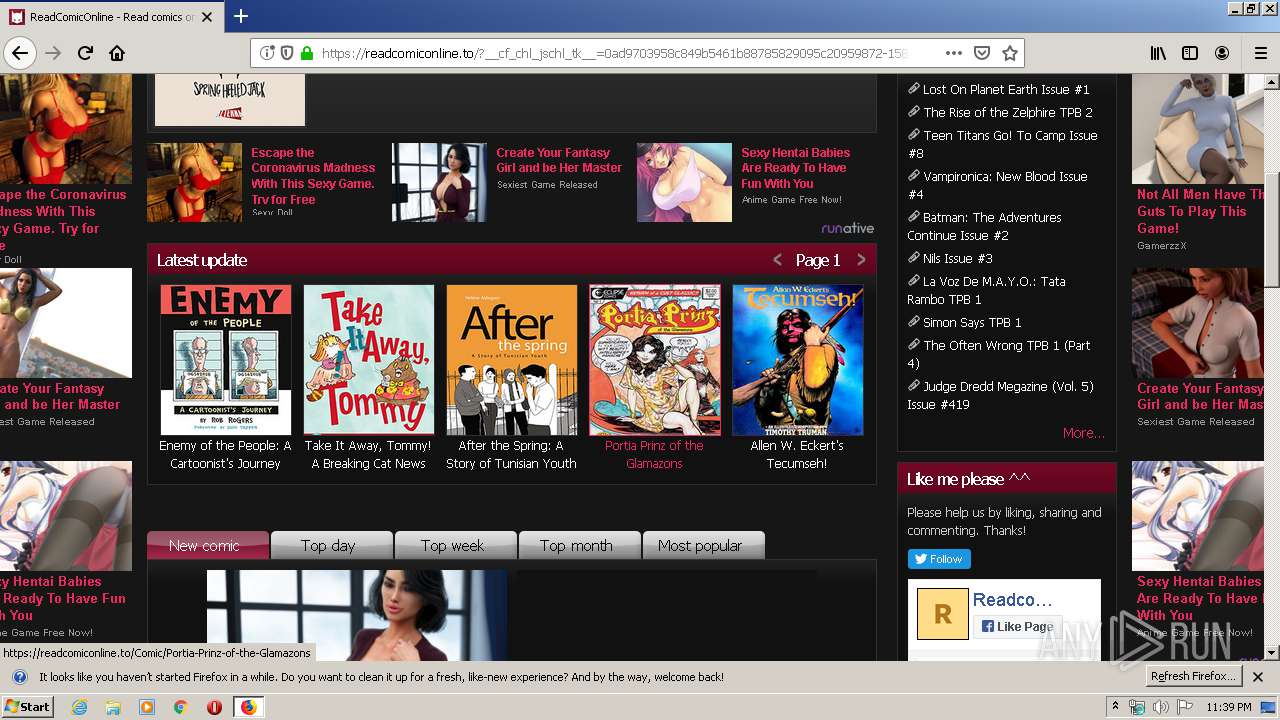Click Refresh Firefox button
Viewport: 1280px width, 720px height.
1193,676
